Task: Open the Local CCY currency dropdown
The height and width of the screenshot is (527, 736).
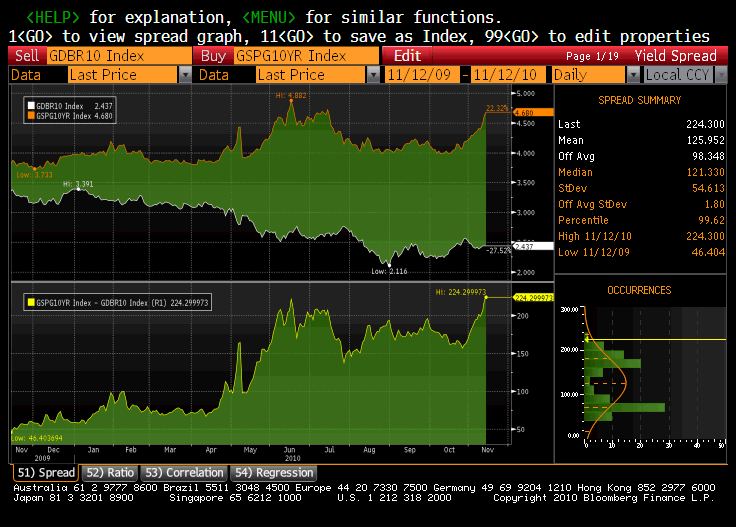Action: coord(719,75)
